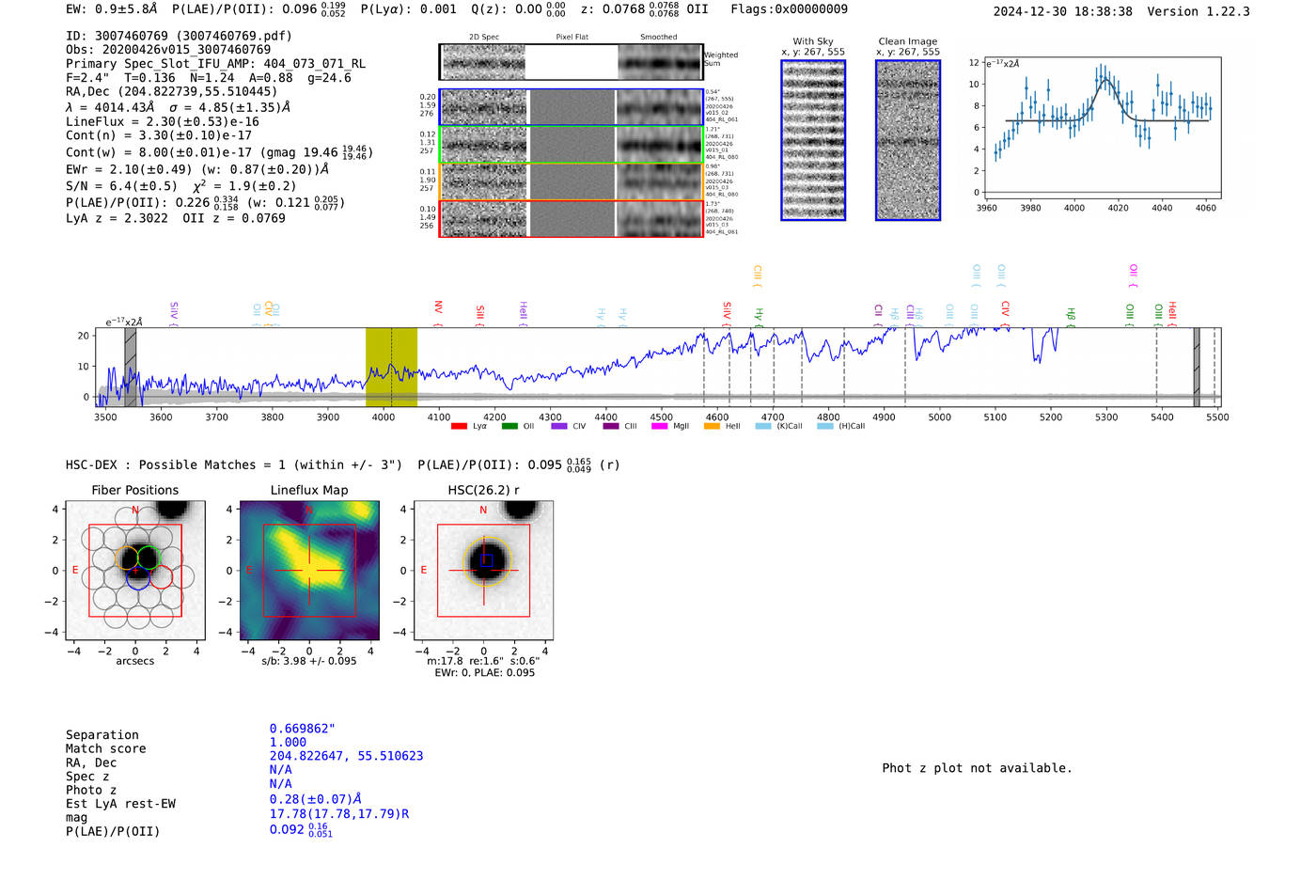Click the Flags:0x00000009 header text
The image size is (1316, 896).
tap(789, 9)
